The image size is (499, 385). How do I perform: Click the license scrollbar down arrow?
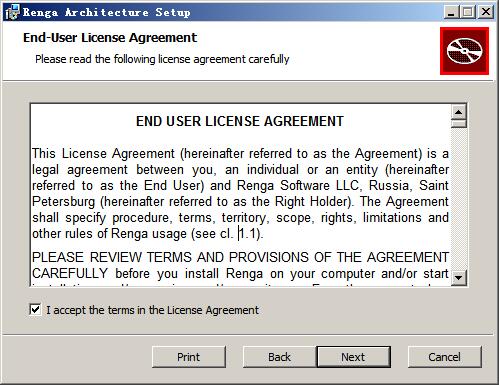[459, 277]
